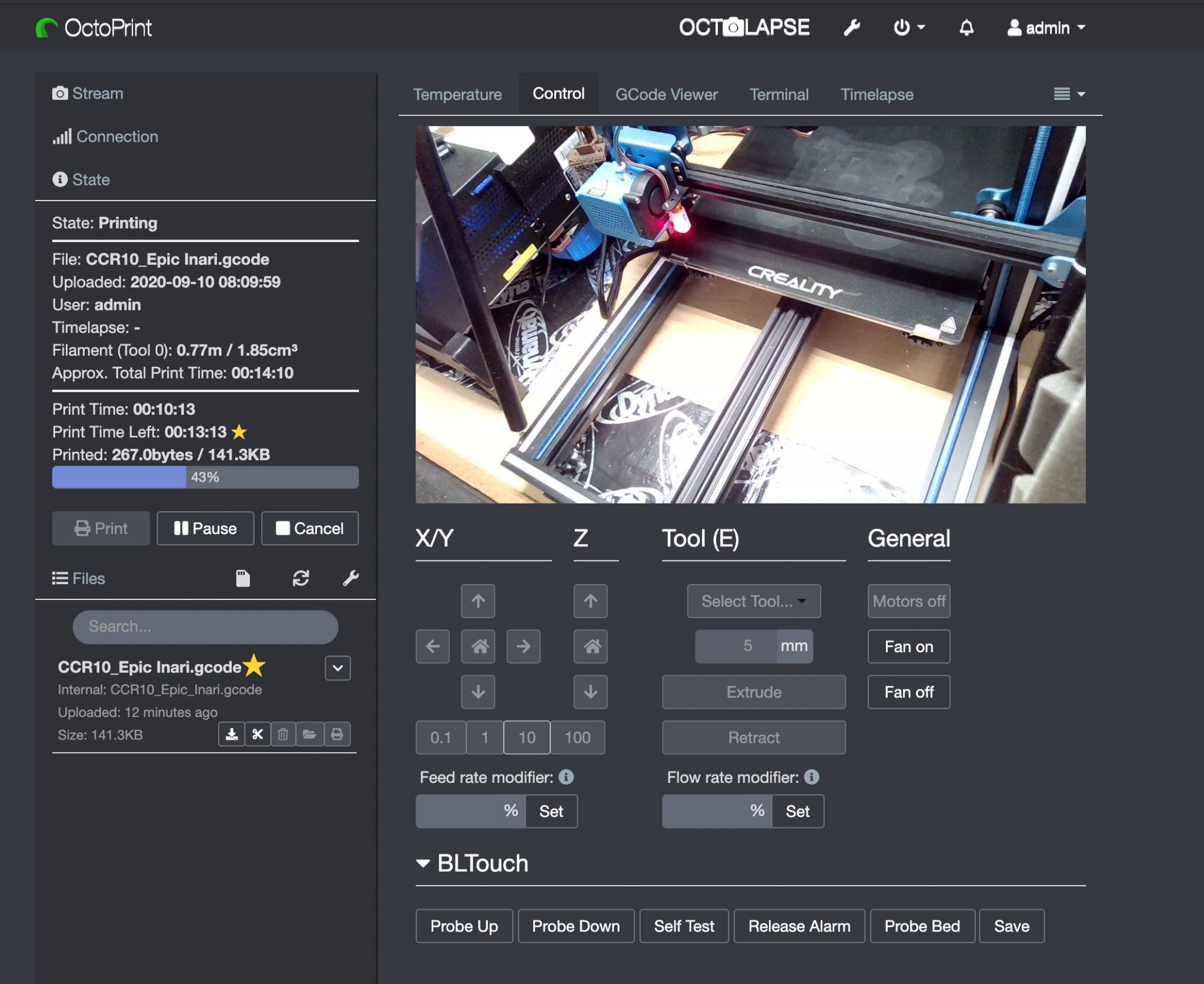Run the BLTouch Self Test
1204x984 pixels.
[x=684, y=926]
